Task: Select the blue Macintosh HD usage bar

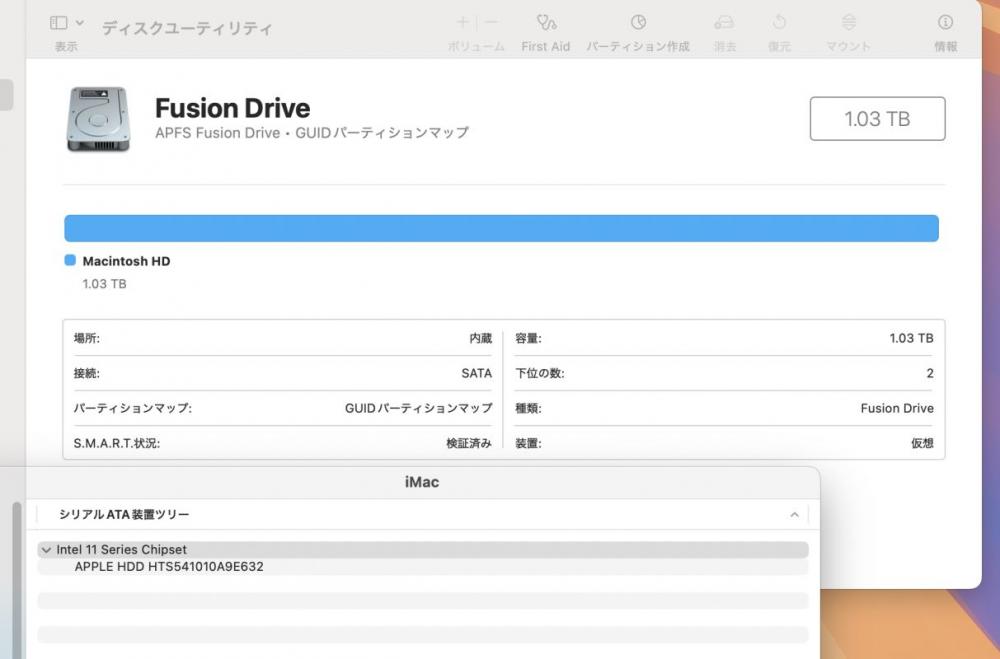Action: point(501,228)
